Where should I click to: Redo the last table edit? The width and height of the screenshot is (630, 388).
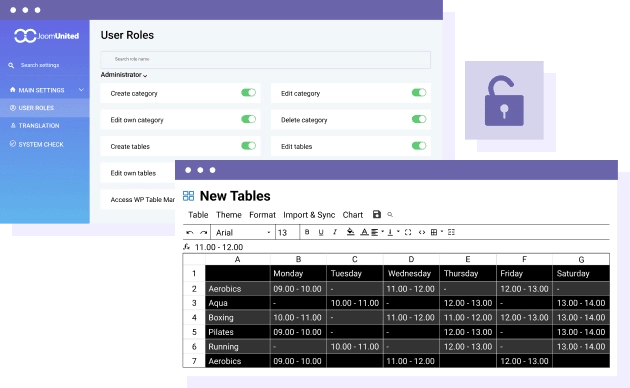click(204, 232)
